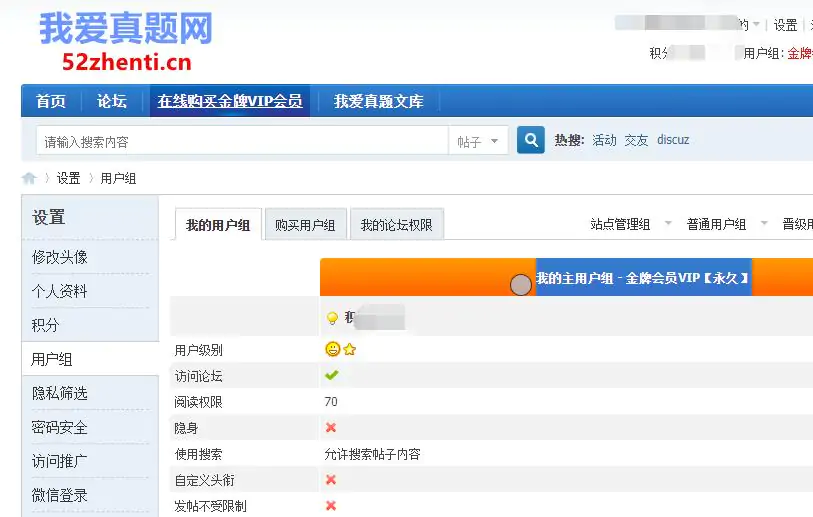This screenshot has height=517, width=813.
Task: Expand the 普通用户组 dropdown
Action: pyautogui.click(x=764, y=223)
